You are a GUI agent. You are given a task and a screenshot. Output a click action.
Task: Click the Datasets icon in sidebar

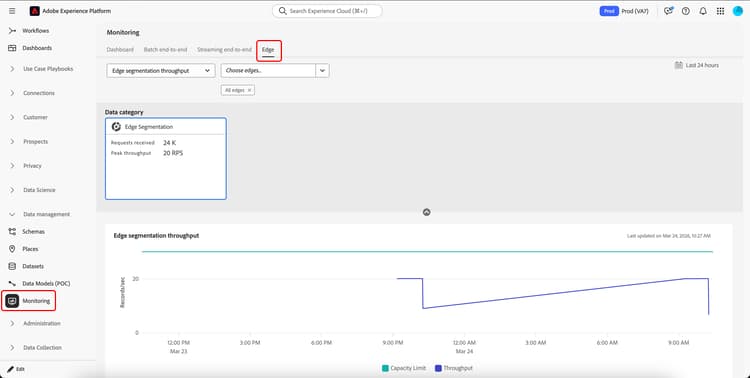(x=12, y=266)
